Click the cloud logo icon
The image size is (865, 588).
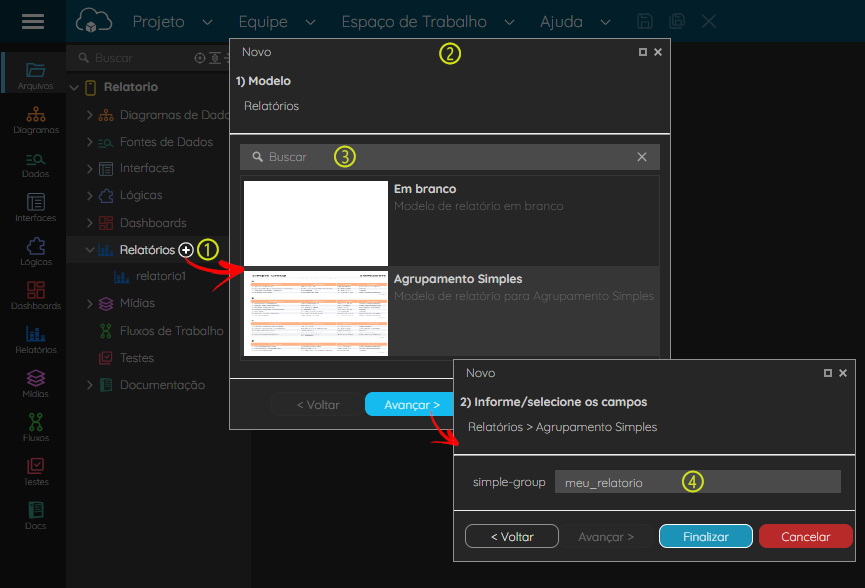(93, 21)
